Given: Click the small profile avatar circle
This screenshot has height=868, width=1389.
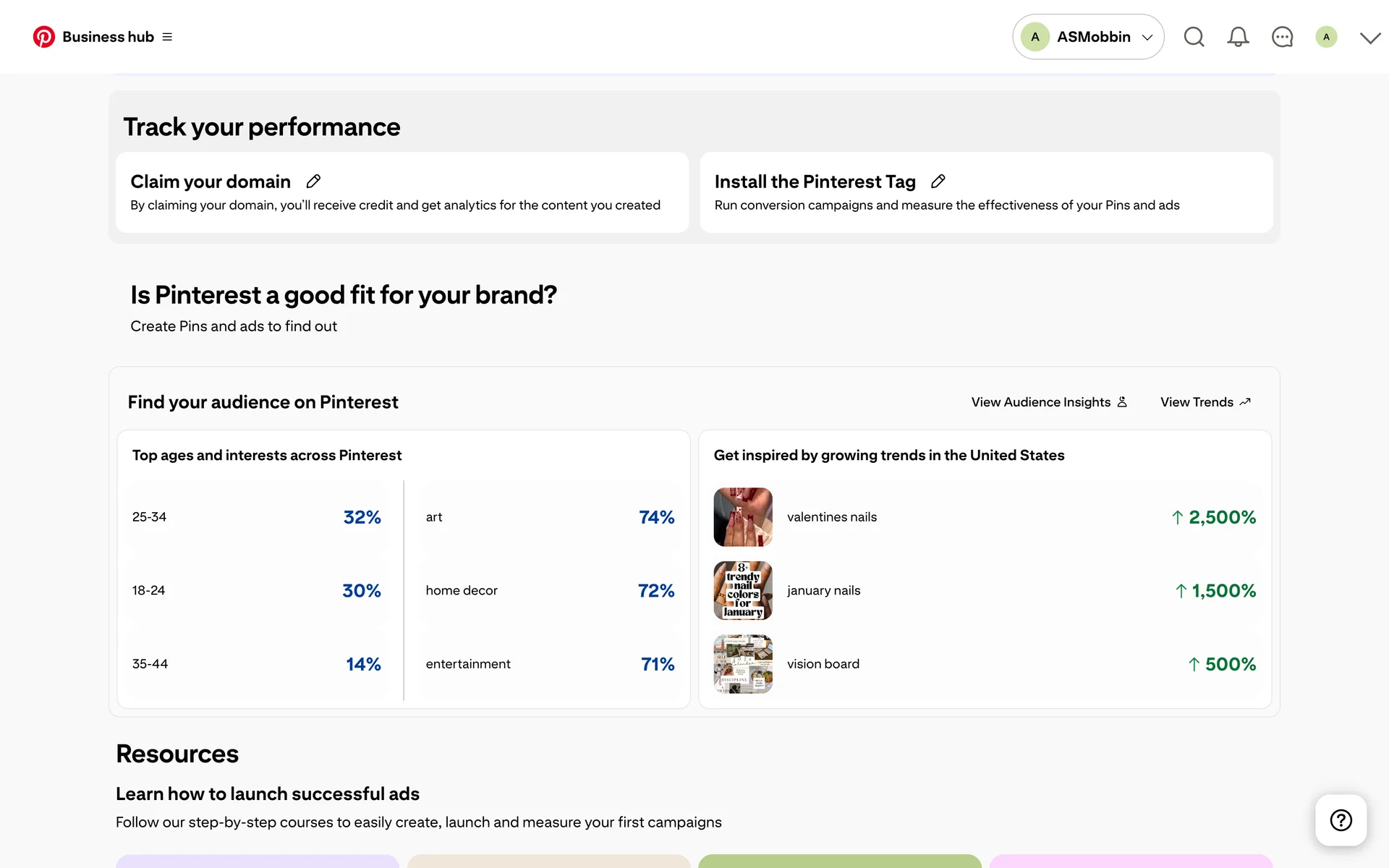Looking at the screenshot, I should [1326, 37].
